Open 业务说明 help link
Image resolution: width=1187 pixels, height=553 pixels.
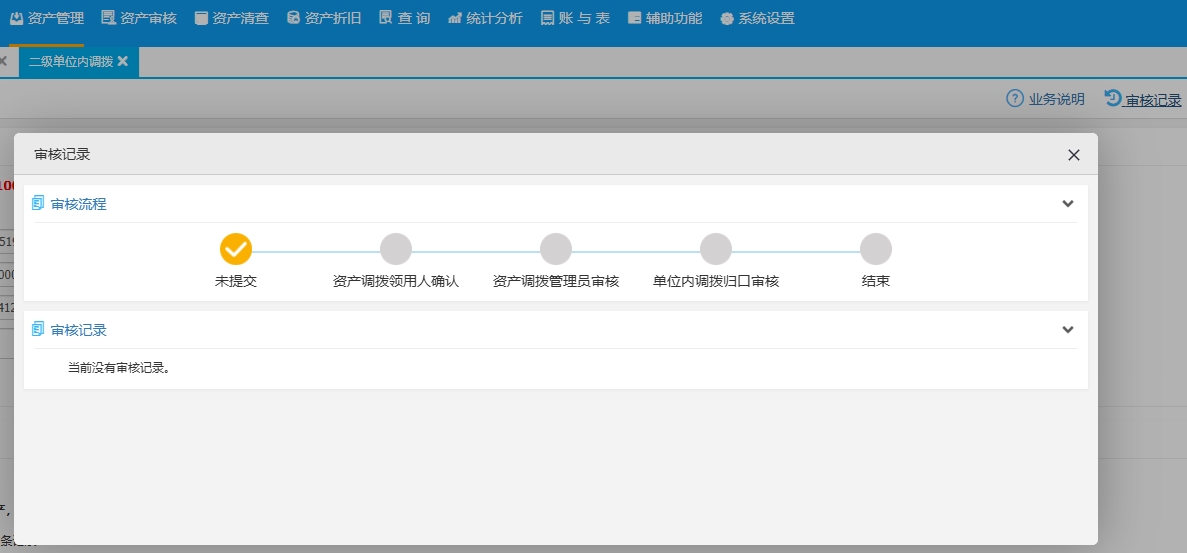(x=1046, y=99)
